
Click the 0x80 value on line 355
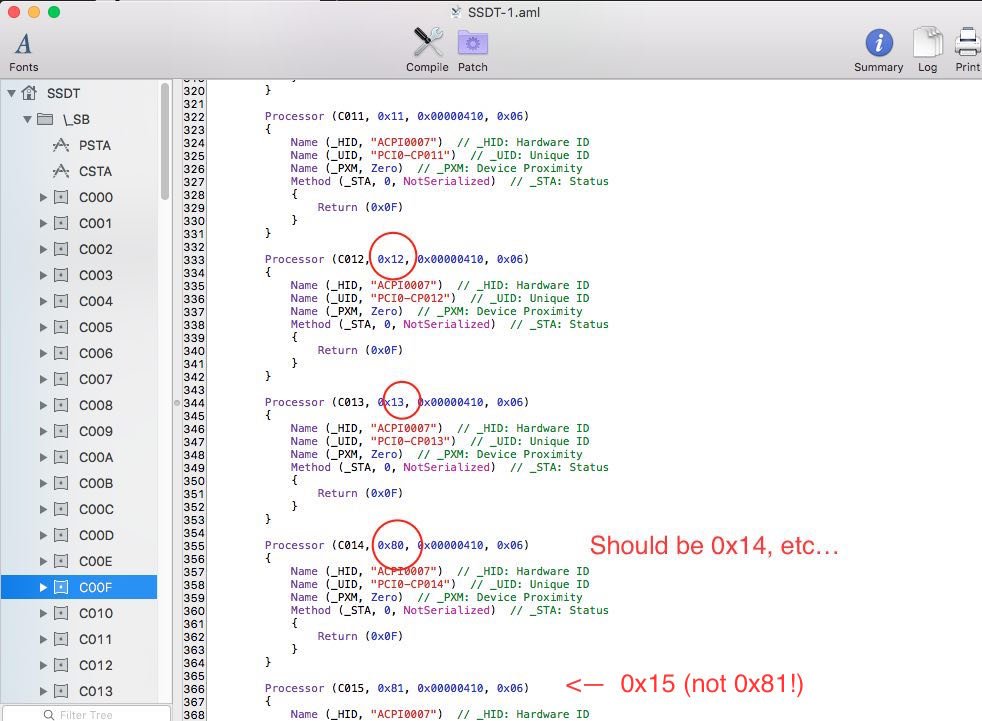click(390, 545)
